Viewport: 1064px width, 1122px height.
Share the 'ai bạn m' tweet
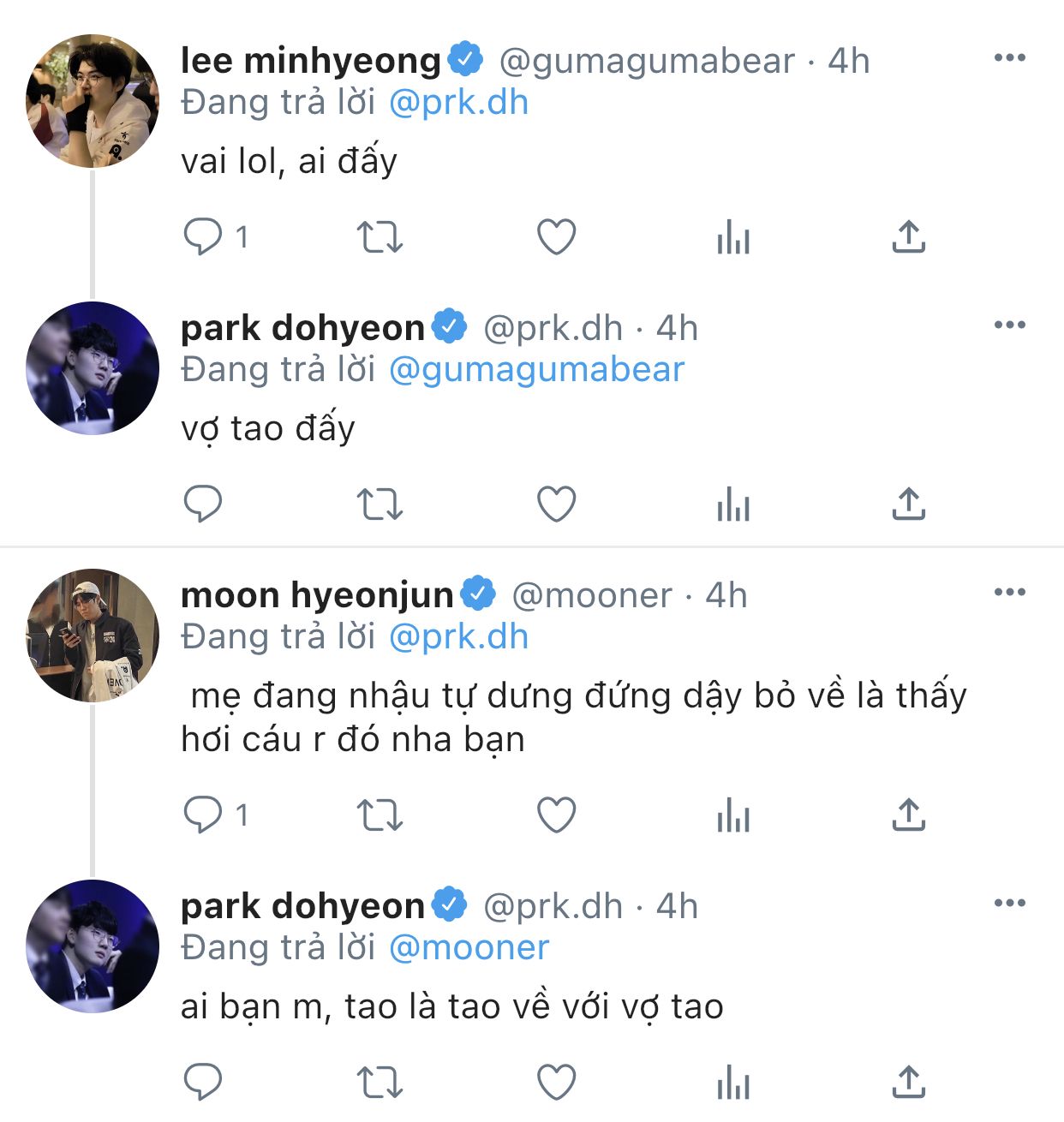click(x=909, y=1082)
